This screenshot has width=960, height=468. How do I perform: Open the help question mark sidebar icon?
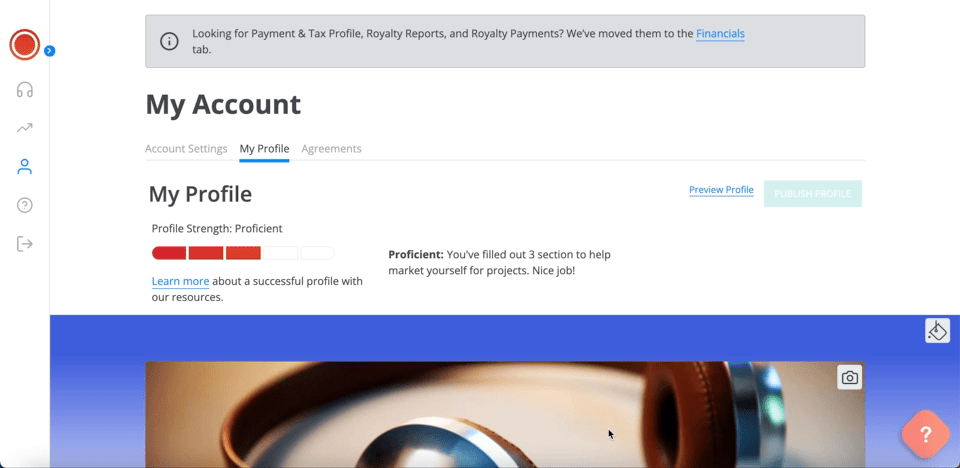(x=24, y=205)
